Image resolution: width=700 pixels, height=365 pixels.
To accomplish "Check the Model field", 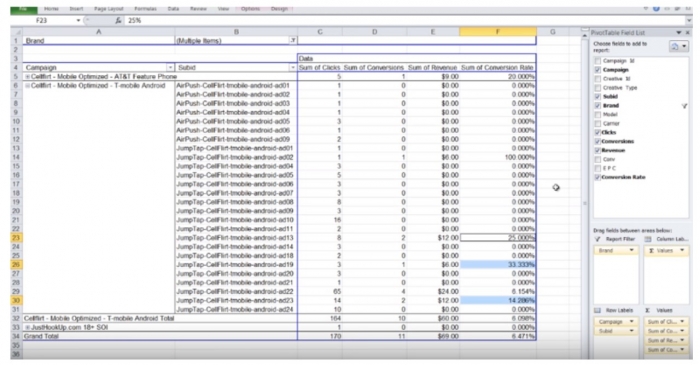I will (597, 114).
